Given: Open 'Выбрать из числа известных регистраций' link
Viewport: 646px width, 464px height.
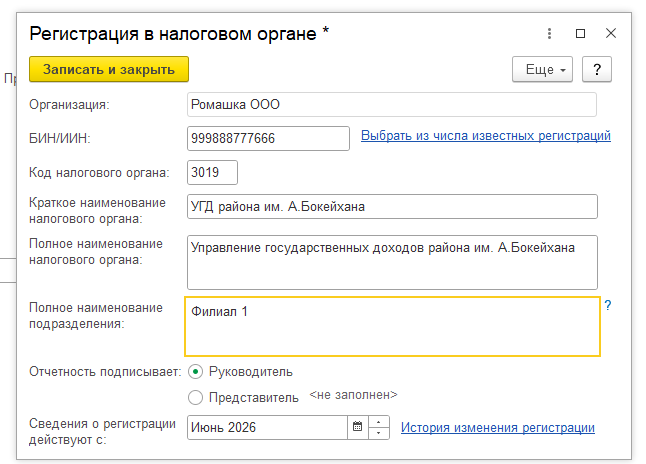Looking at the screenshot, I should click(x=486, y=136).
